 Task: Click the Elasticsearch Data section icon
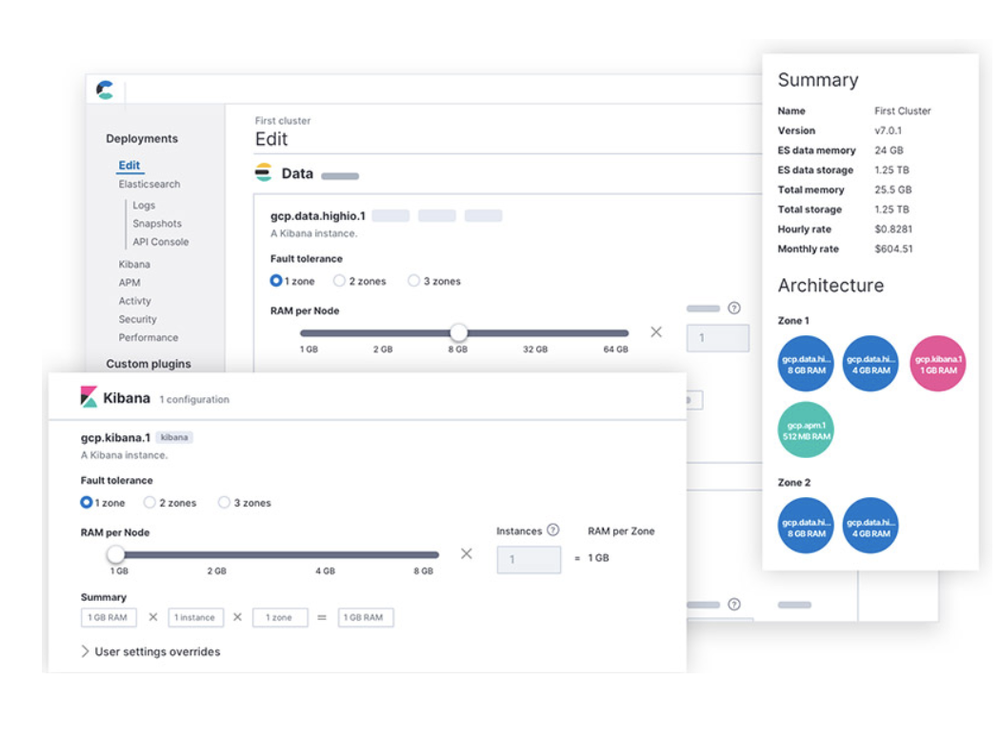(x=263, y=173)
